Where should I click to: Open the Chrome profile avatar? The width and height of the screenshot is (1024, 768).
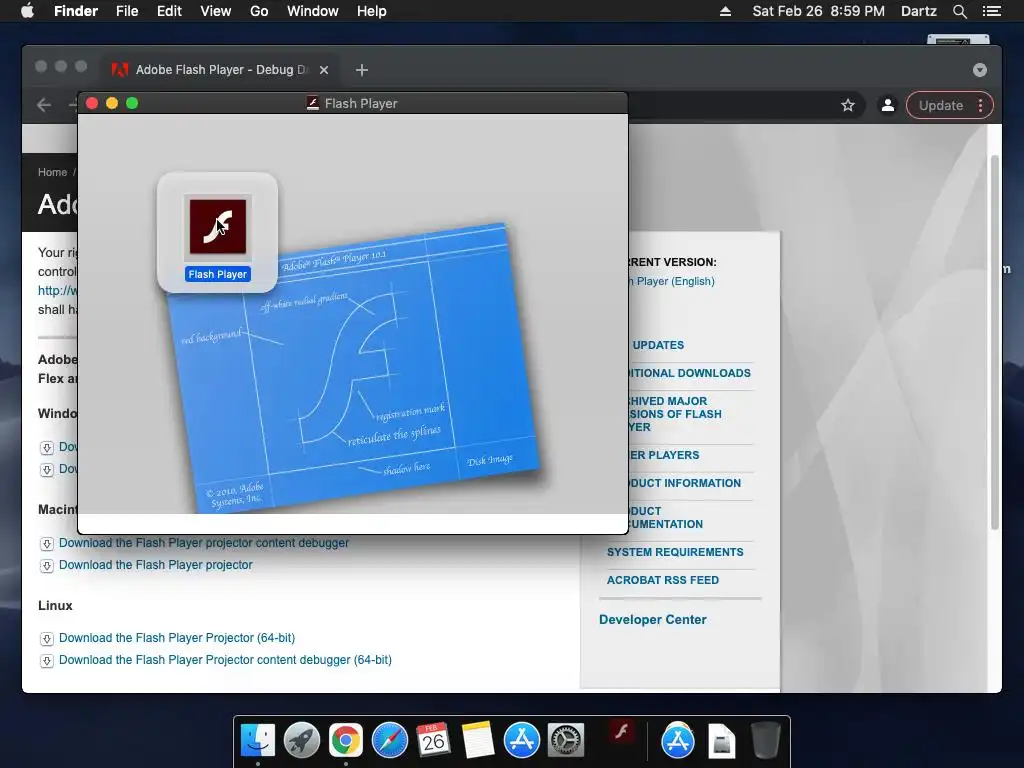pyautogui.click(x=888, y=105)
